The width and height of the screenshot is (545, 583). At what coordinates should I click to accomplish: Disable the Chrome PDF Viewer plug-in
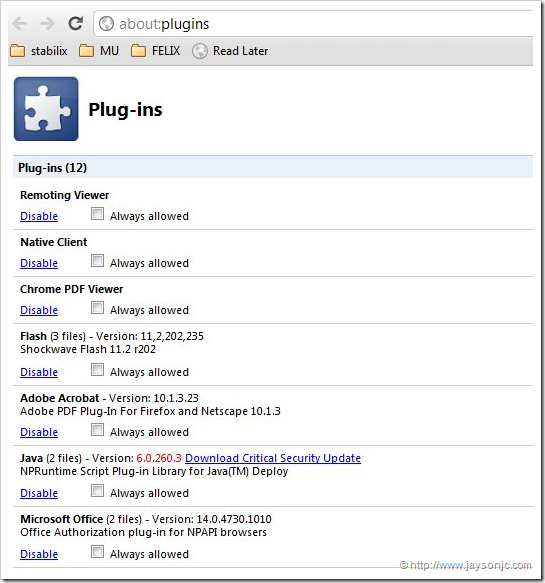coord(39,310)
